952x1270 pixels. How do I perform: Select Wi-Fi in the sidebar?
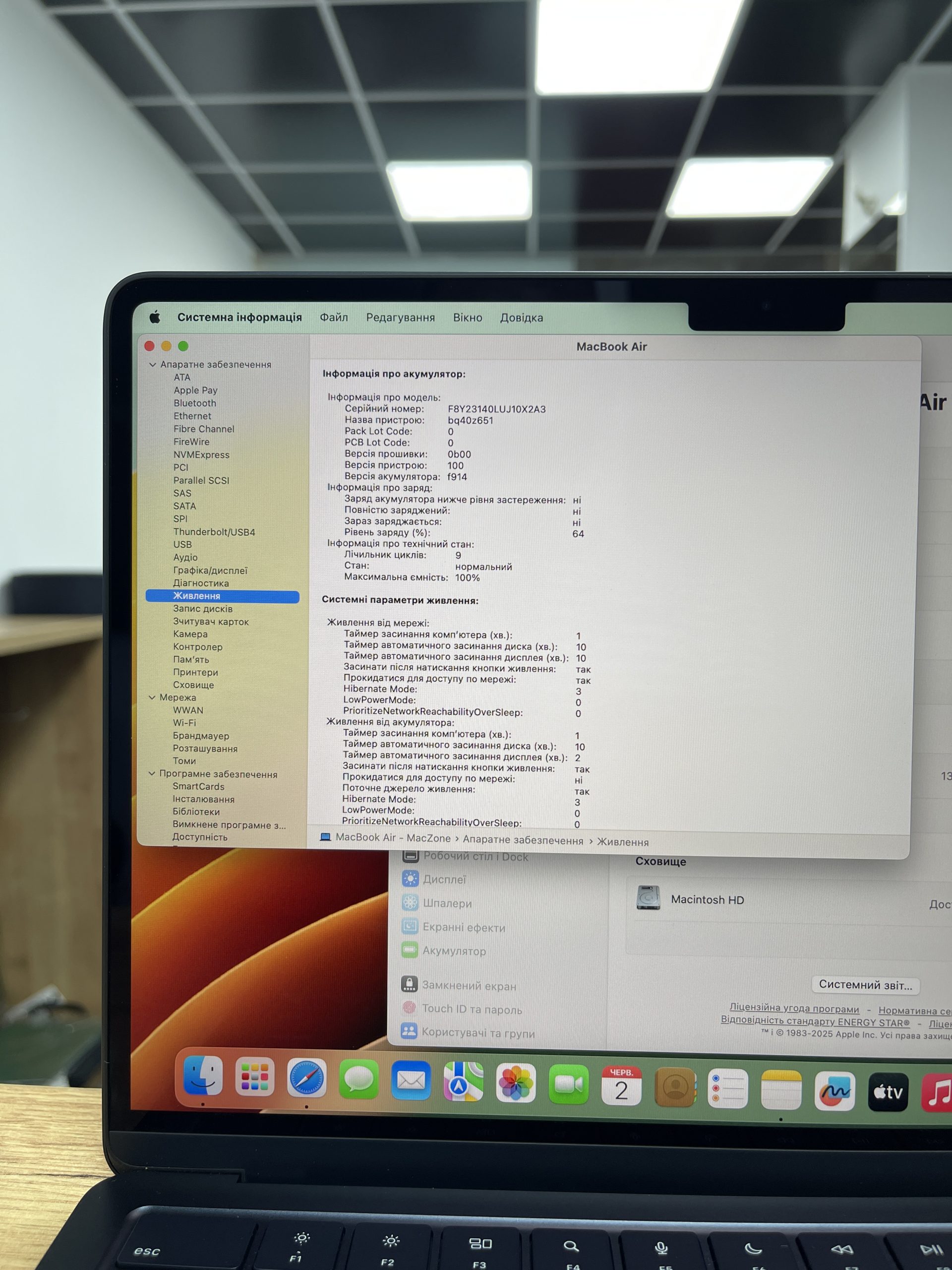click(x=184, y=722)
